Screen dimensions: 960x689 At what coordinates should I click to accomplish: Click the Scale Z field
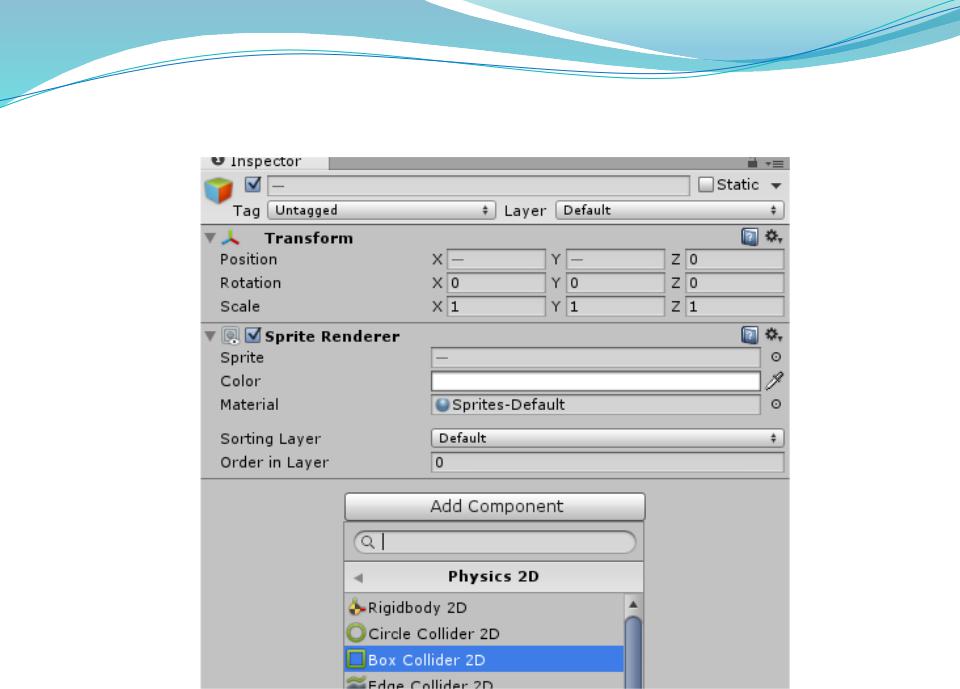pos(735,306)
